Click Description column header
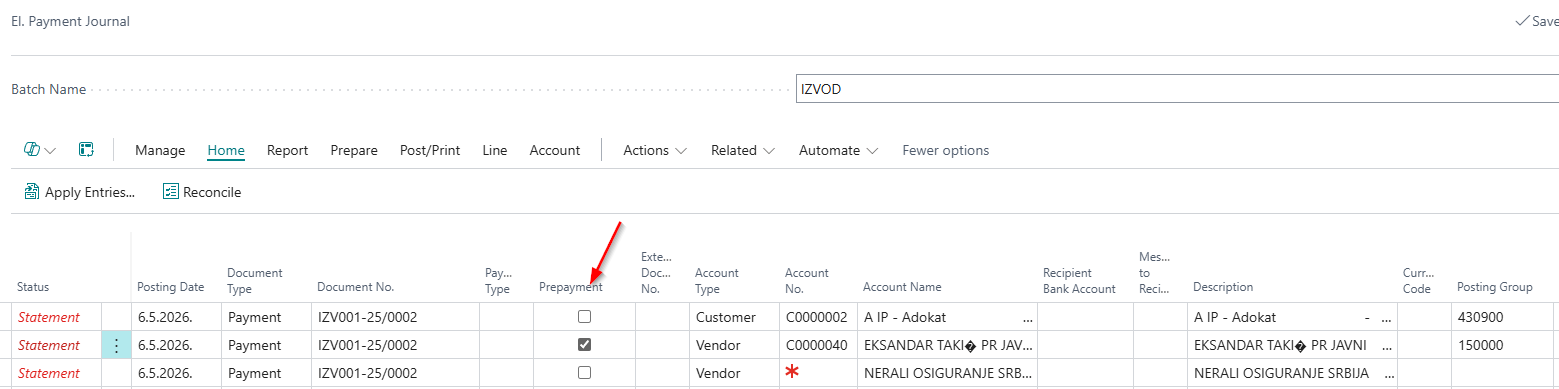 pos(1223,287)
